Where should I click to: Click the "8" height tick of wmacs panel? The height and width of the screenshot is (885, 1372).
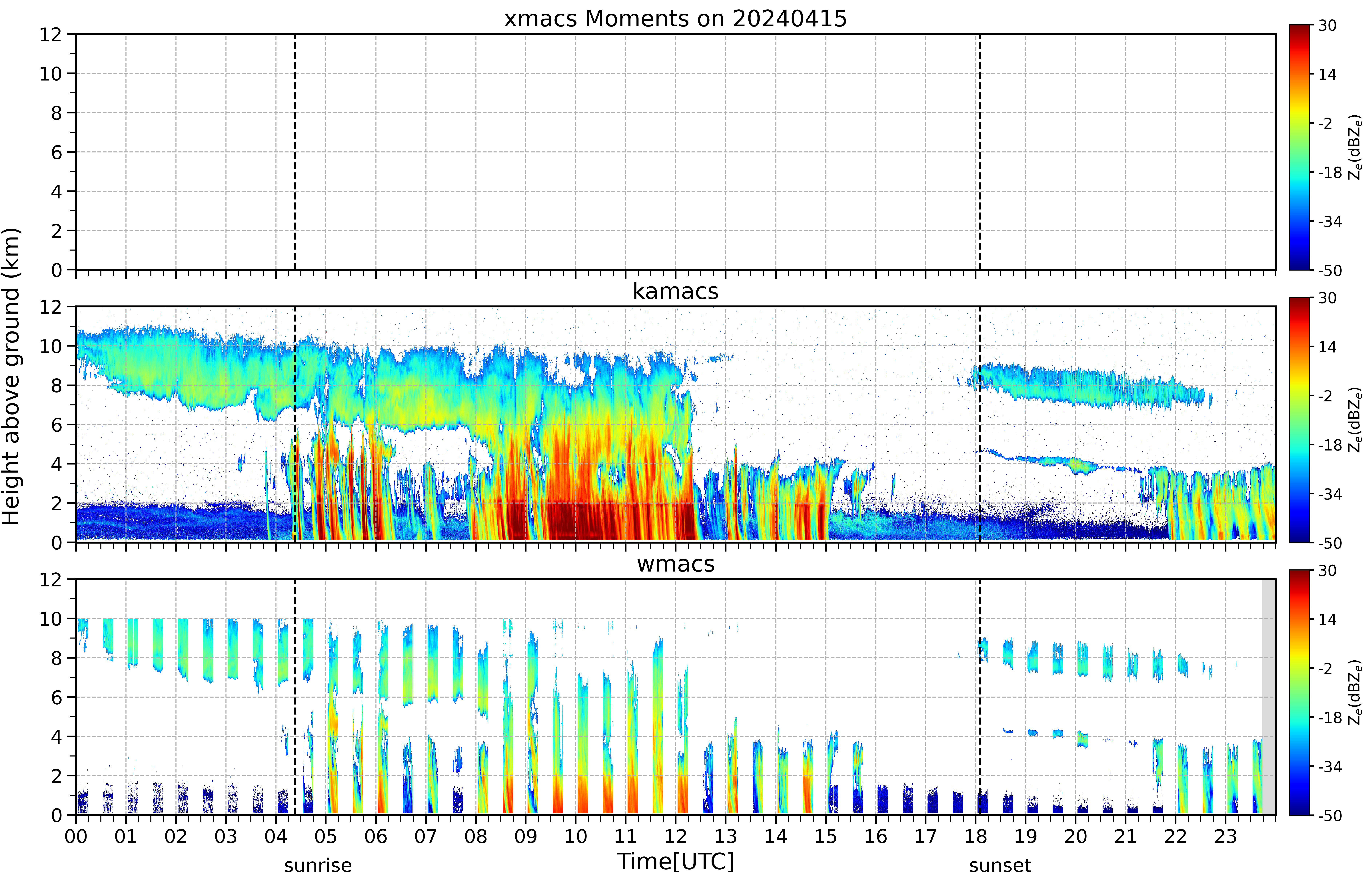click(x=56, y=658)
